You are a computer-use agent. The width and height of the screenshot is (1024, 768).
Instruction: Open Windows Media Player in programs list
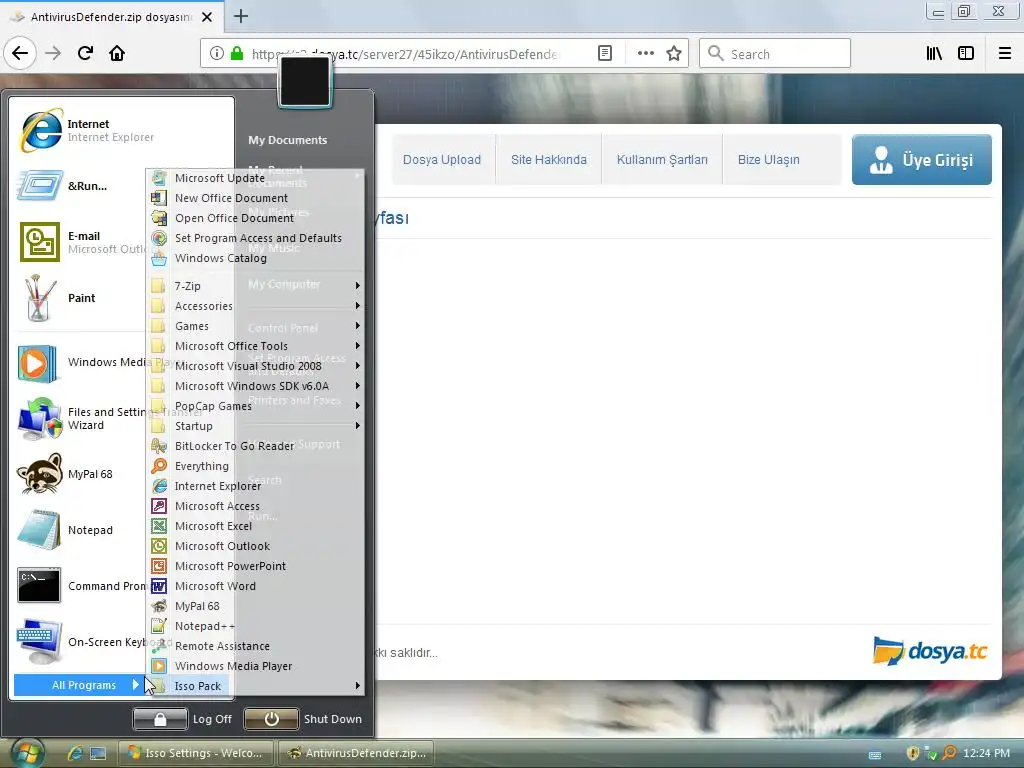pyautogui.click(x=255, y=666)
